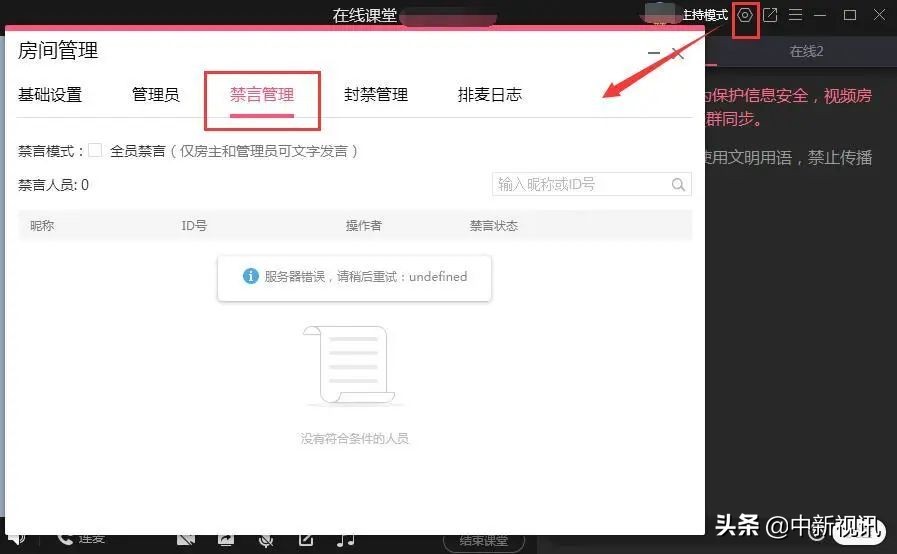
Task: Switch to the 基础设置 tab
Action: click(50, 94)
